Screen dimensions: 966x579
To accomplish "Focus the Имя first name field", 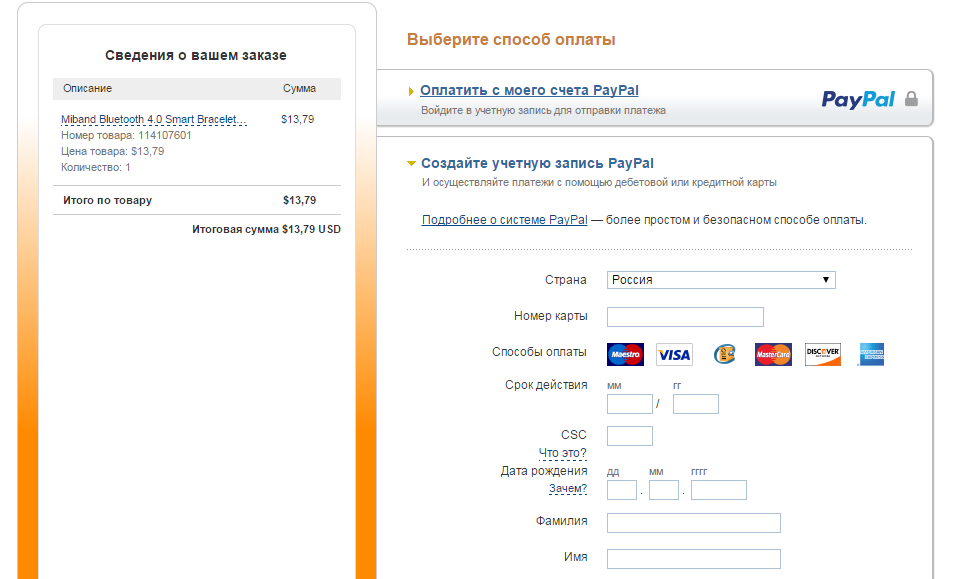I will tap(694, 559).
